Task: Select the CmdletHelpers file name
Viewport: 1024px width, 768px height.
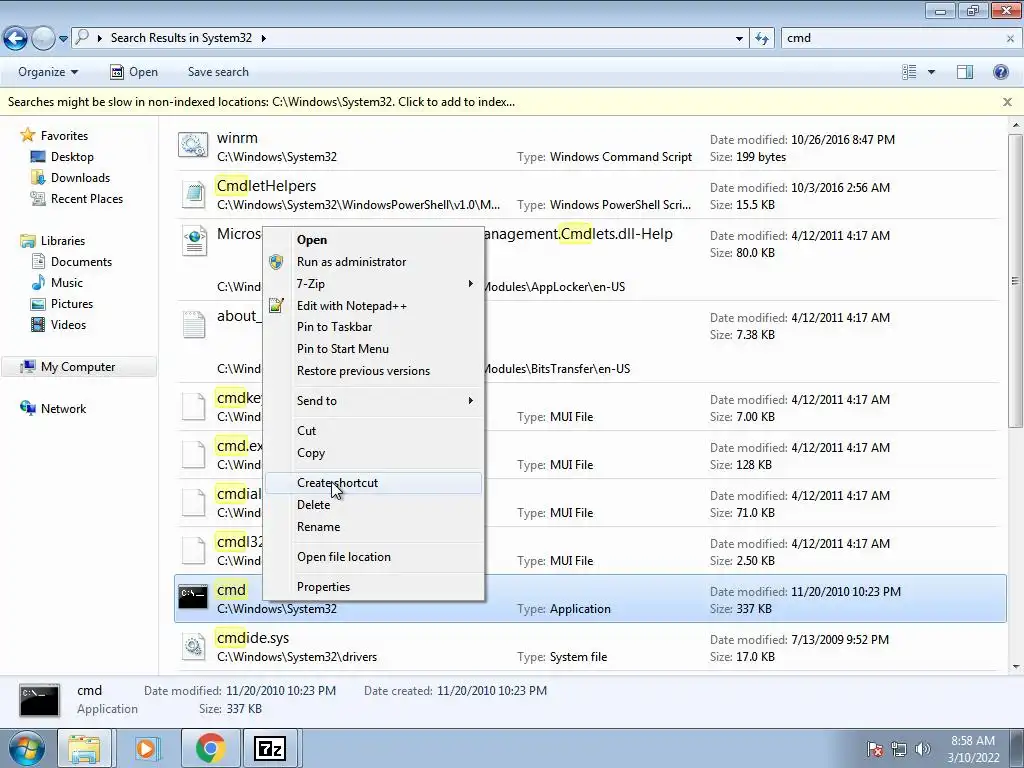Action: point(266,186)
